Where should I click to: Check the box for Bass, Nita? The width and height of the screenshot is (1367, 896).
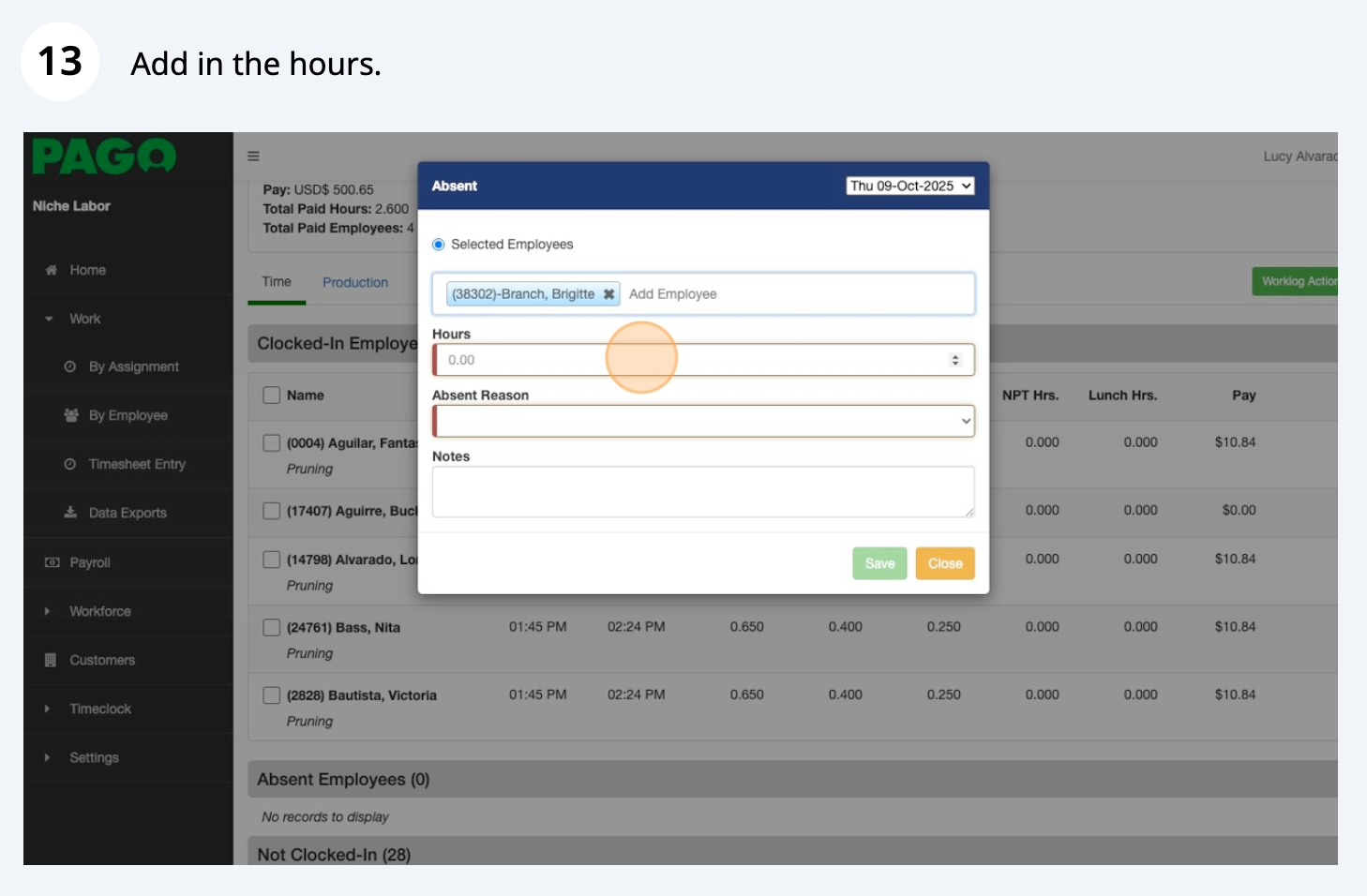point(272,627)
